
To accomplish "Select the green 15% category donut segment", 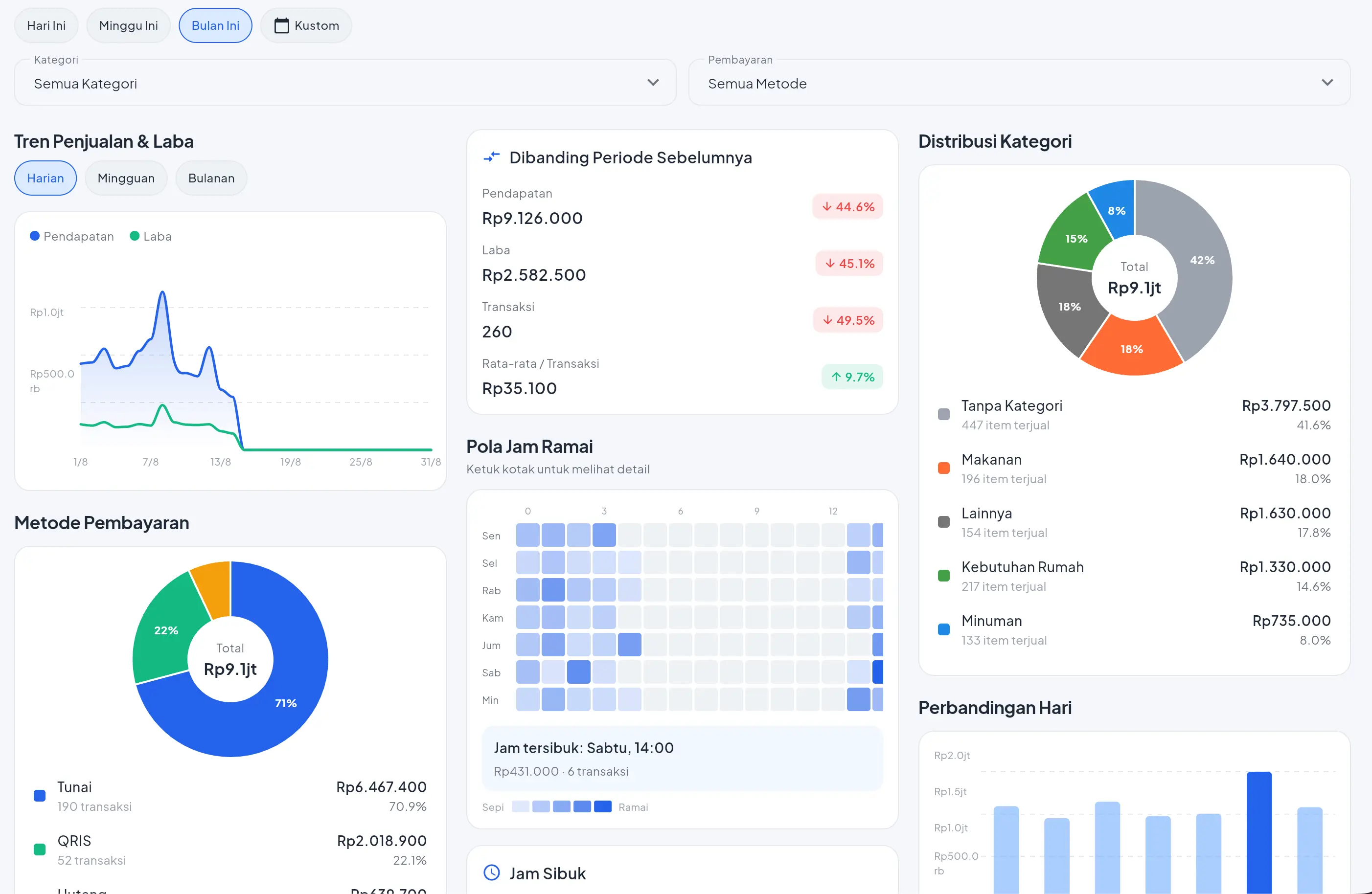I will 1075,239.
